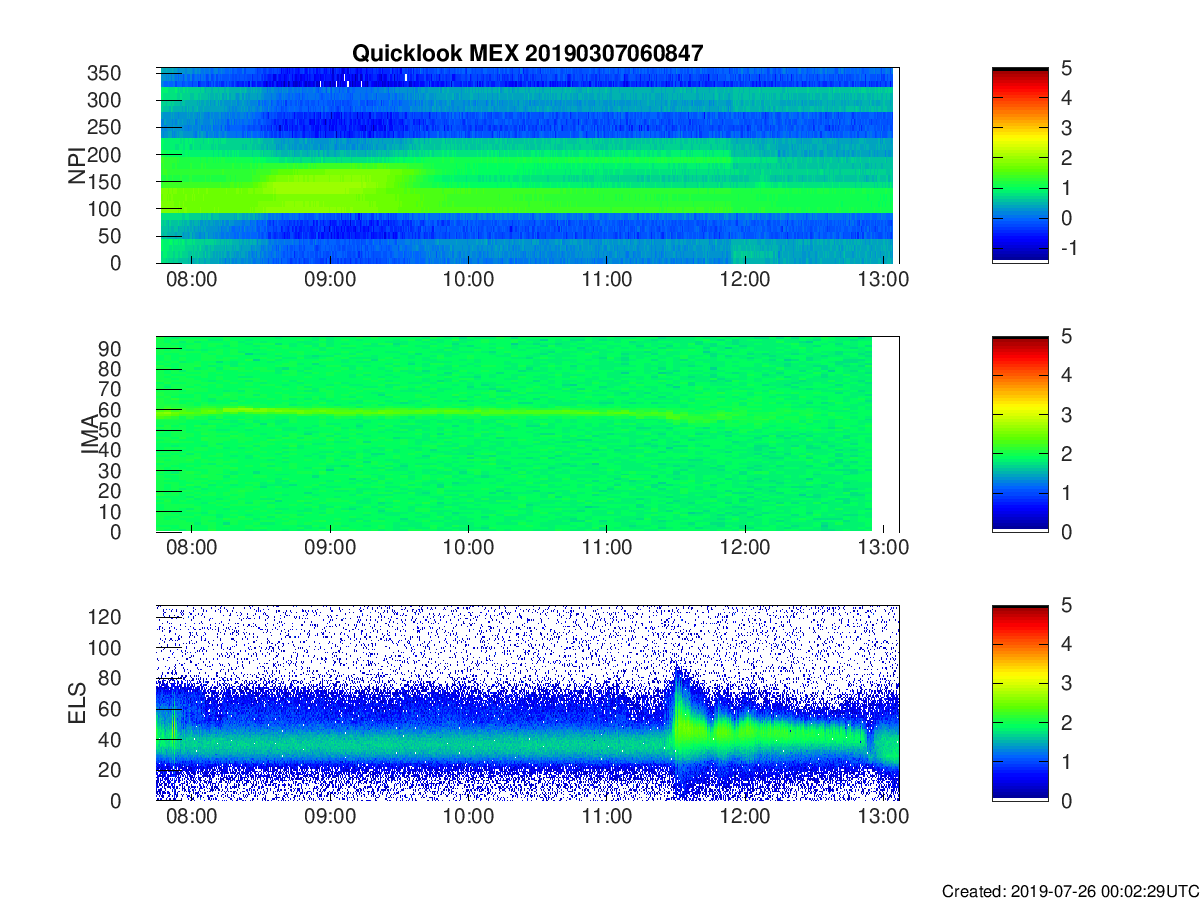The width and height of the screenshot is (1200, 900).
Task: Click the 11:00 label under NPI plot
Action: pyautogui.click(x=607, y=280)
